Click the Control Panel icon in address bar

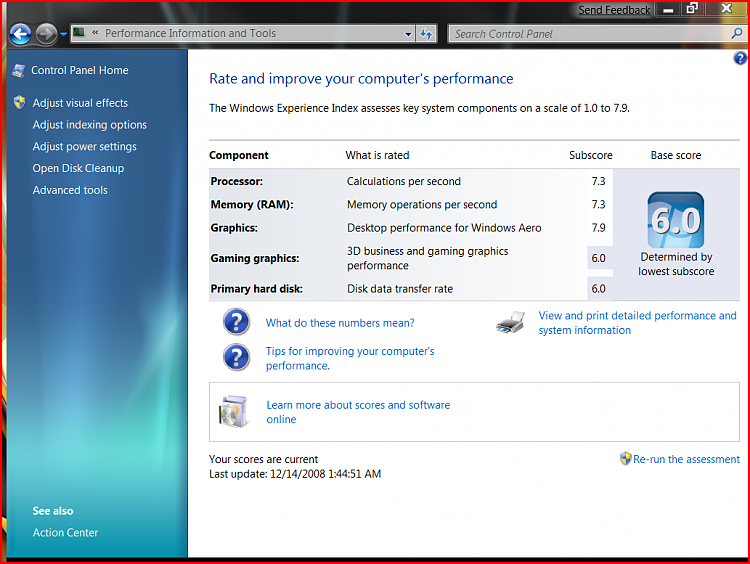pos(79,33)
